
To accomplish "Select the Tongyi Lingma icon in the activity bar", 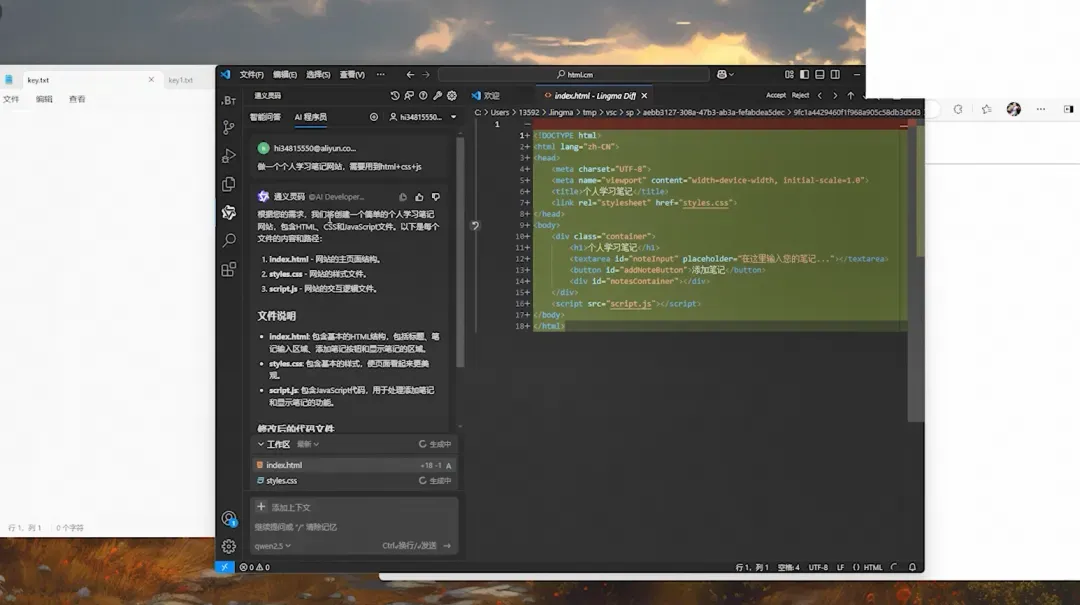I will pos(229,212).
